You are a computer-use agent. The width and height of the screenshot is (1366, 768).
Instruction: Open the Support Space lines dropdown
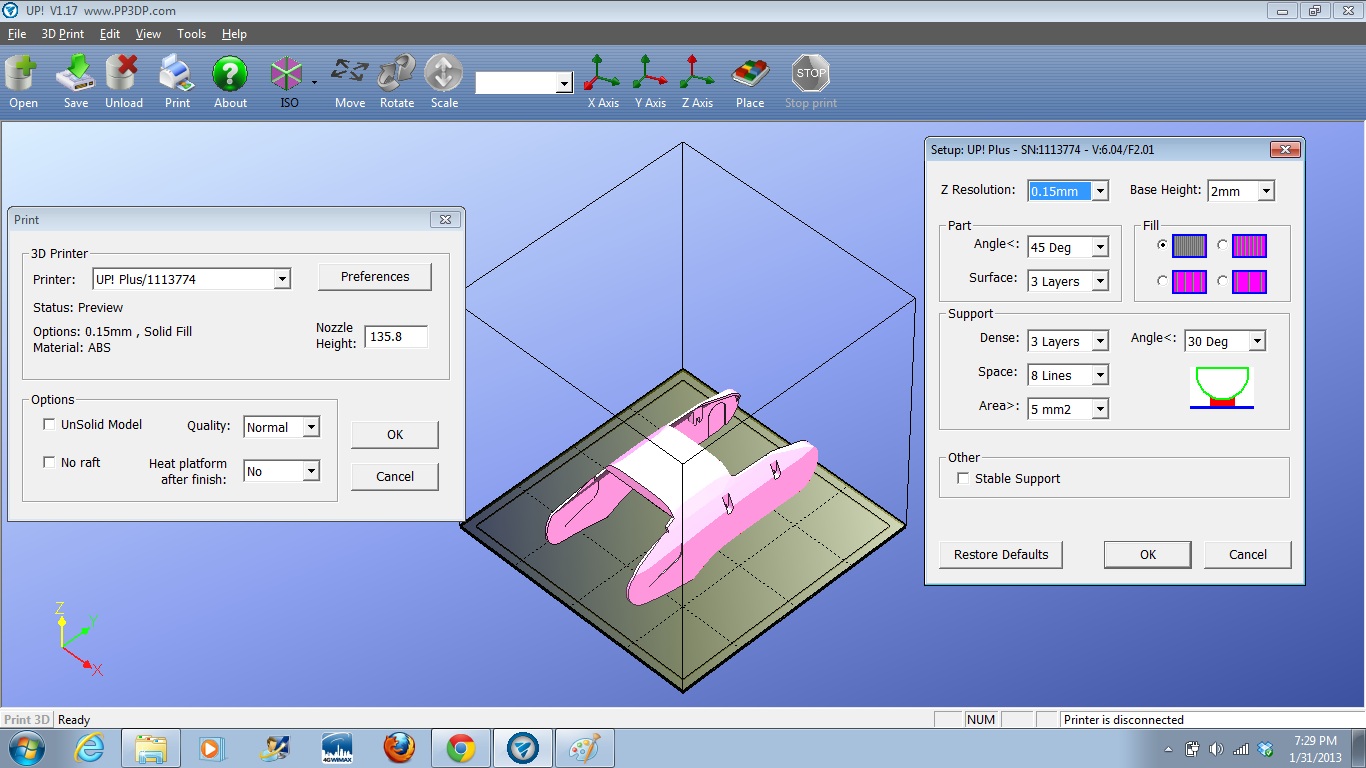tap(1100, 376)
